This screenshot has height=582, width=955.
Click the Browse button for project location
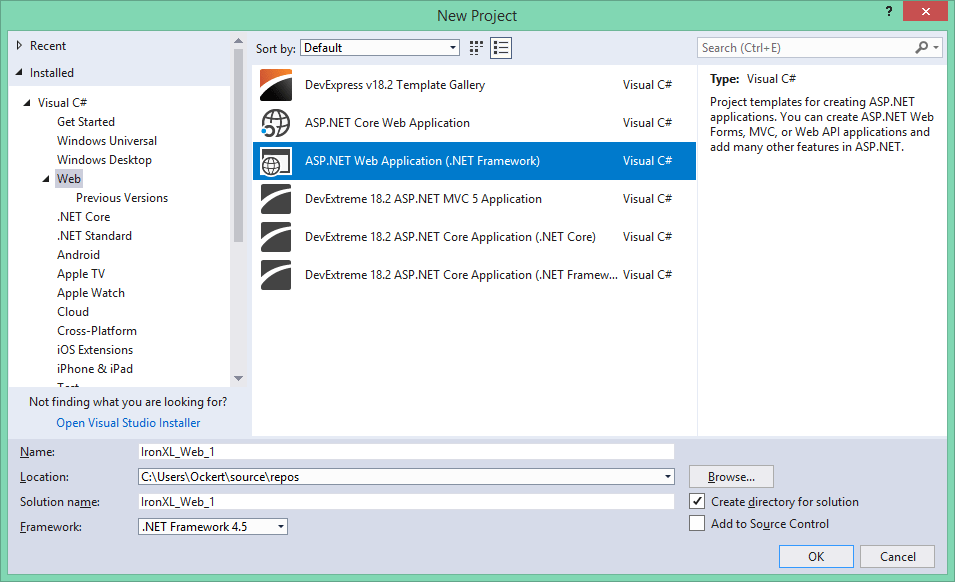(730, 476)
